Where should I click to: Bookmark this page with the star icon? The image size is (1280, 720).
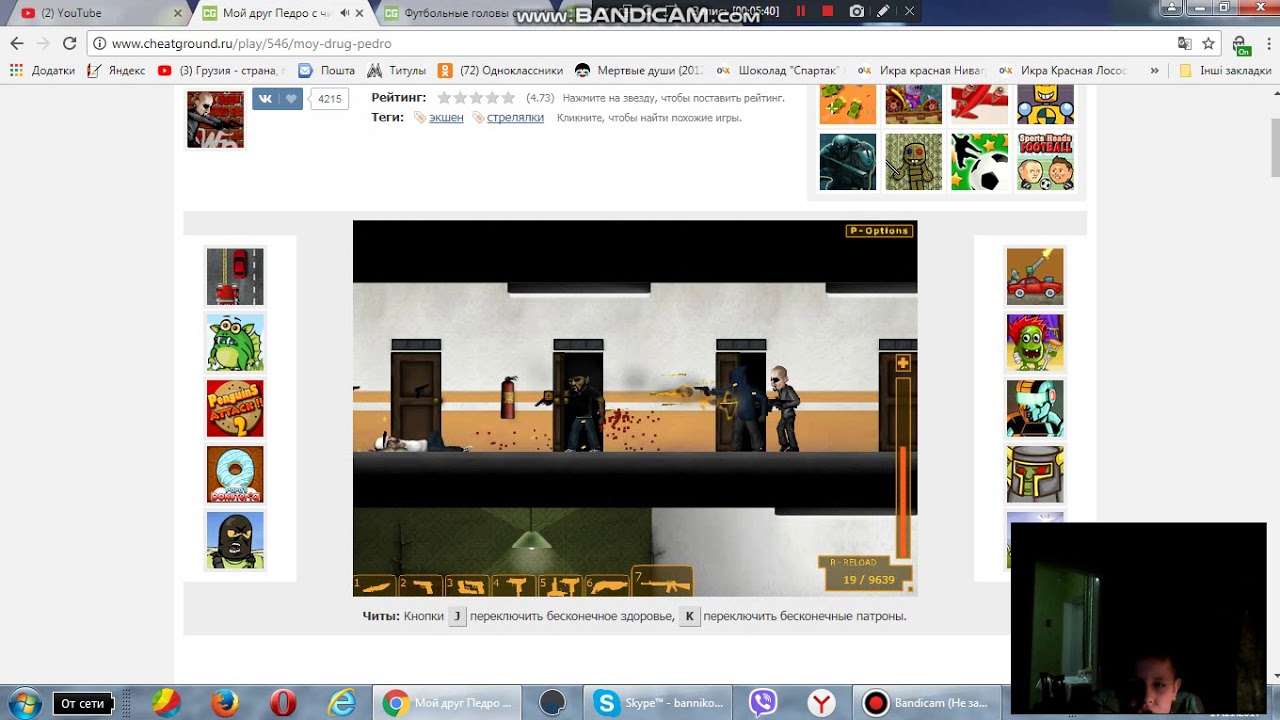pyautogui.click(x=1208, y=44)
